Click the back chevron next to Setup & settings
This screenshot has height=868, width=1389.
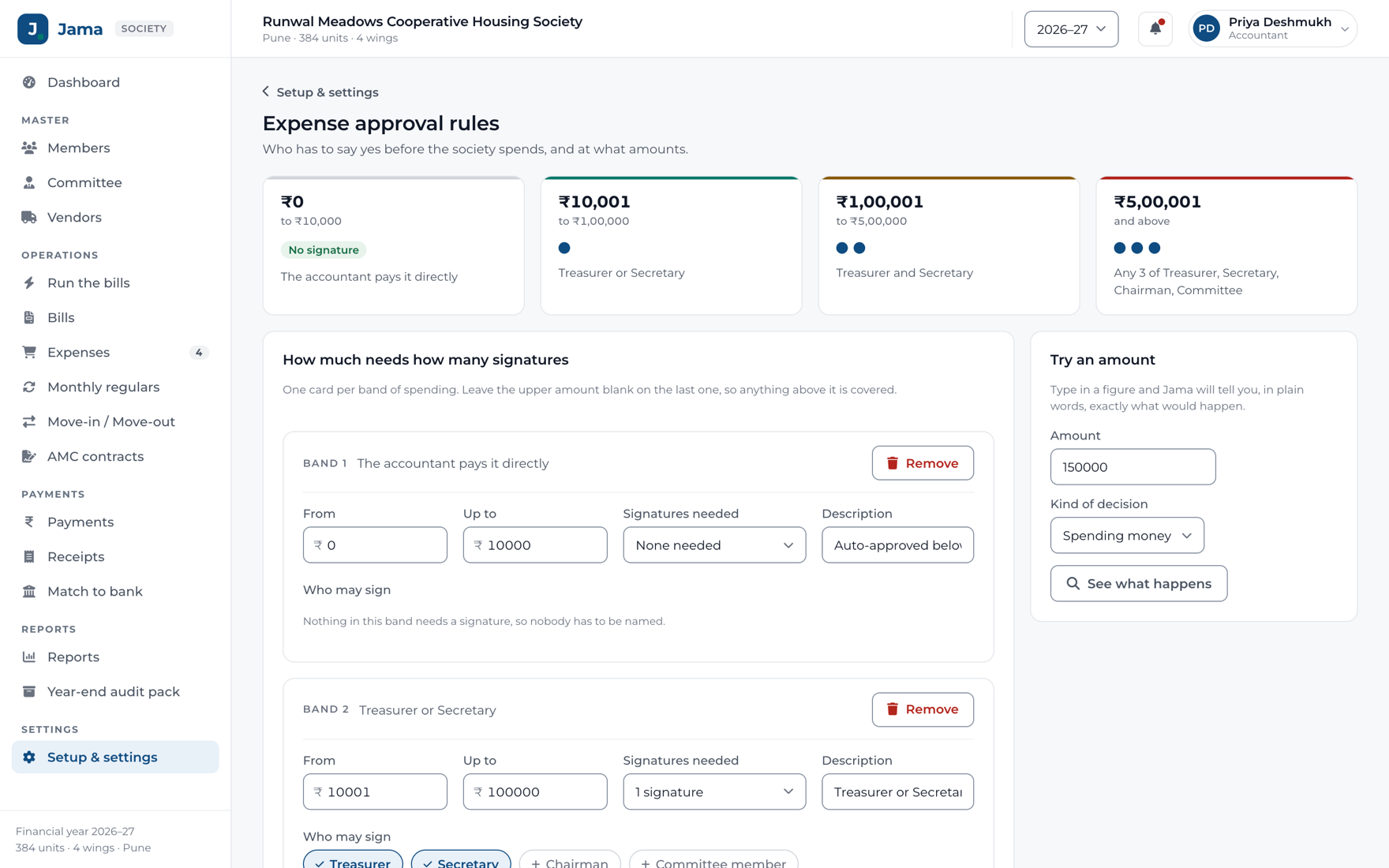(x=266, y=92)
